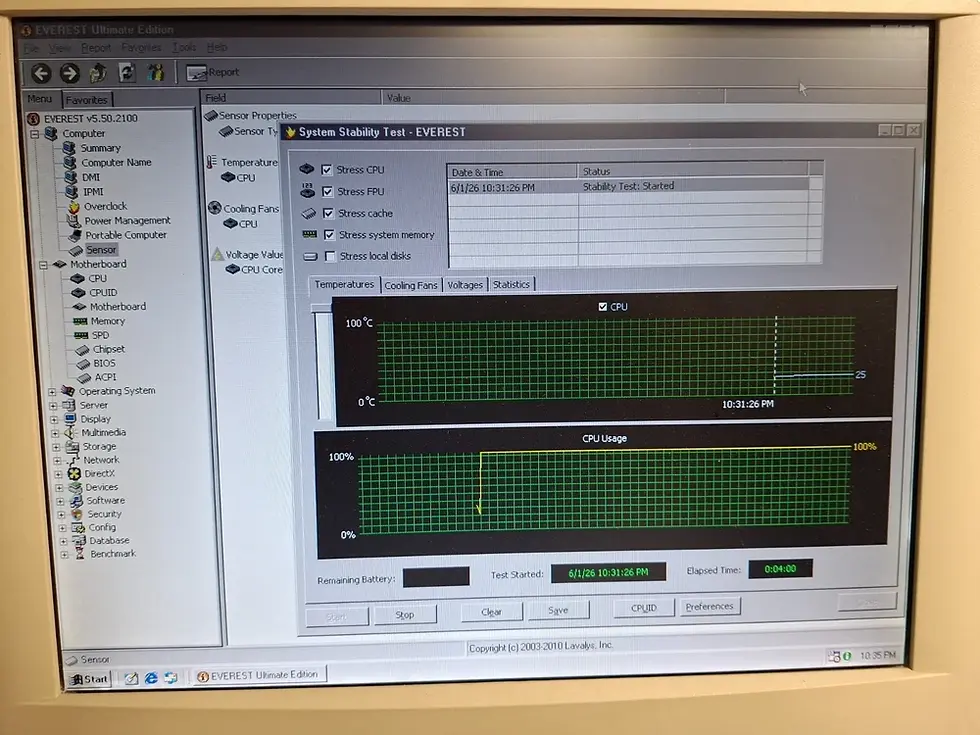Expand the Operating System tree node
The width and height of the screenshot is (980, 735).
tap(52, 392)
